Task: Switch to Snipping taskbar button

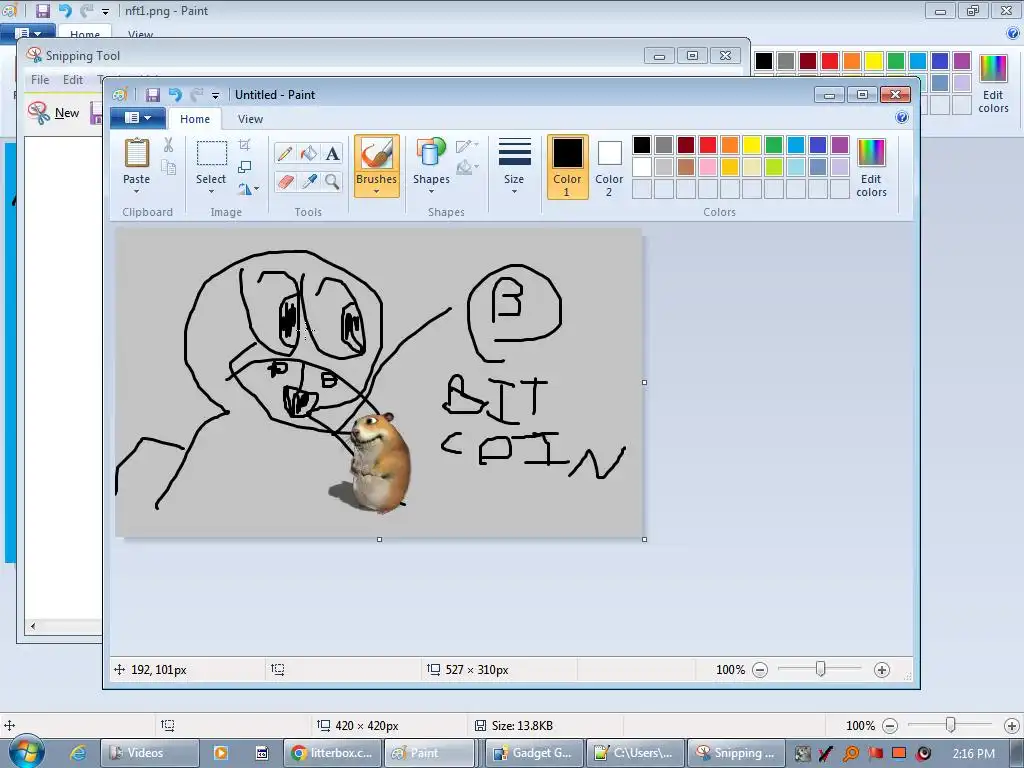Action: pyautogui.click(x=737, y=753)
